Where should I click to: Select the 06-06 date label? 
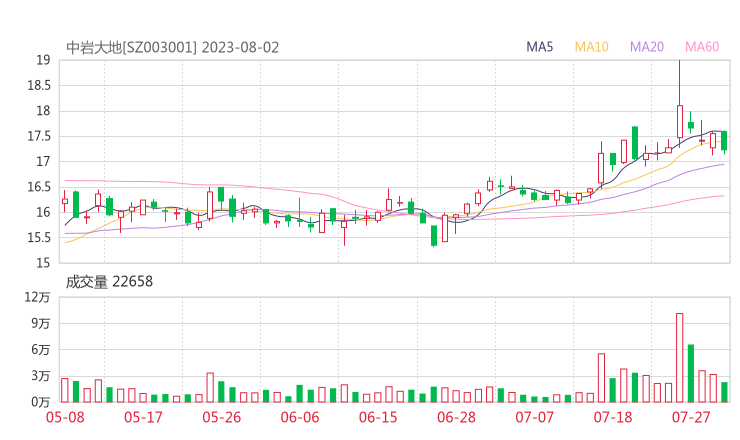pos(300,417)
